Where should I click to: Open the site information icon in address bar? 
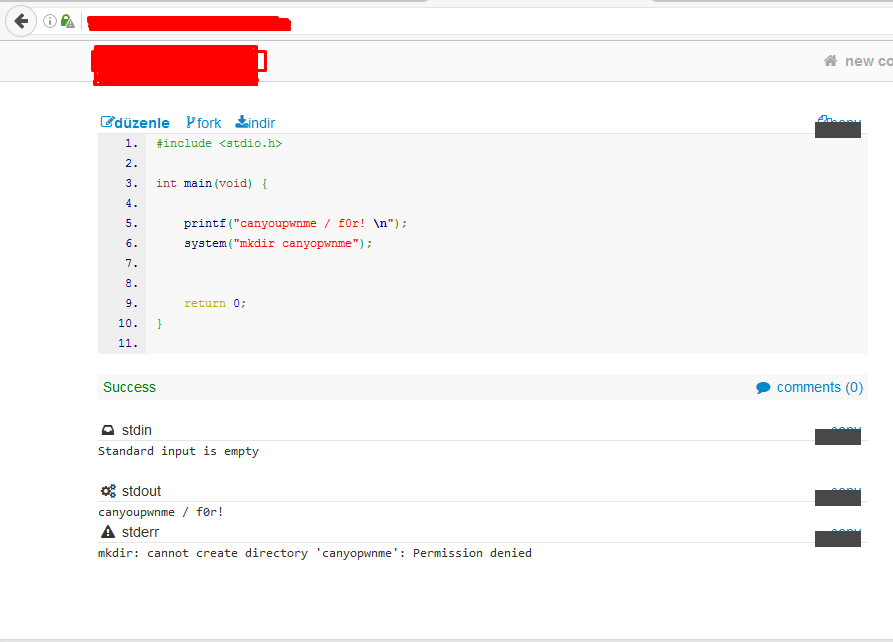pyautogui.click(x=50, y=21)
